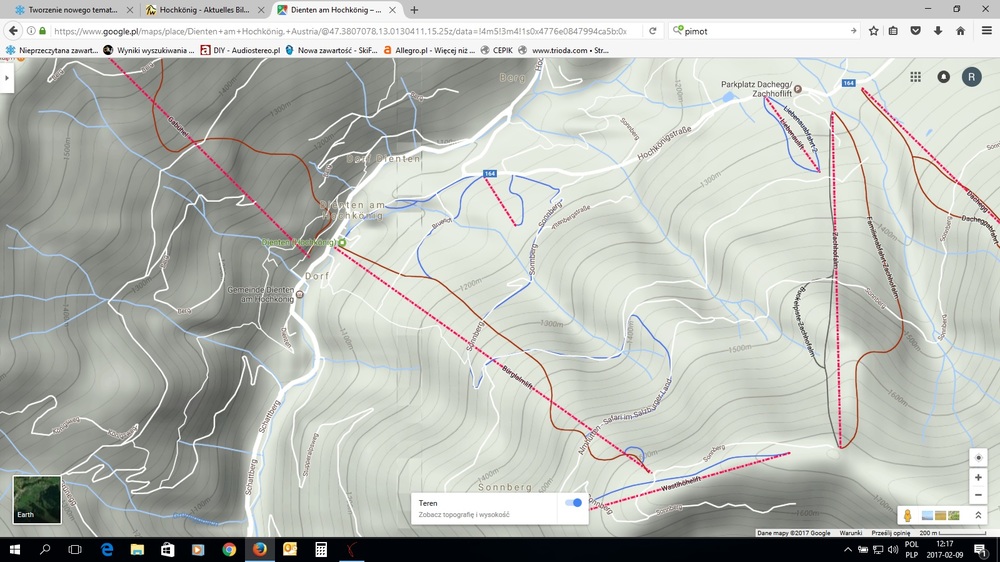Switch to Earth satellite view thumbnail

pos(37,499)
